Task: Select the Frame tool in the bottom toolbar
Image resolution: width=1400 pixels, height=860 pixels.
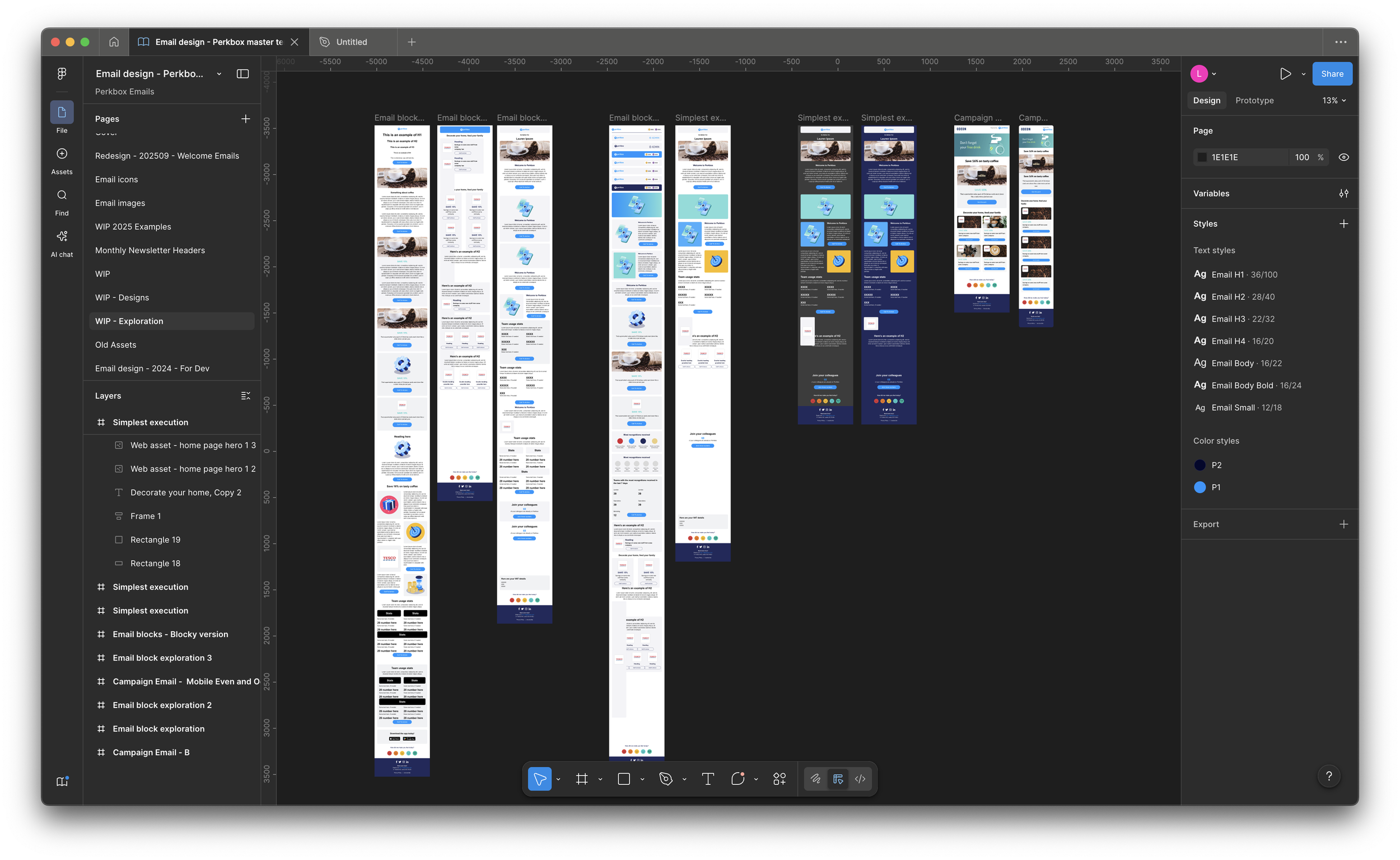Action: tap(581, 779)
